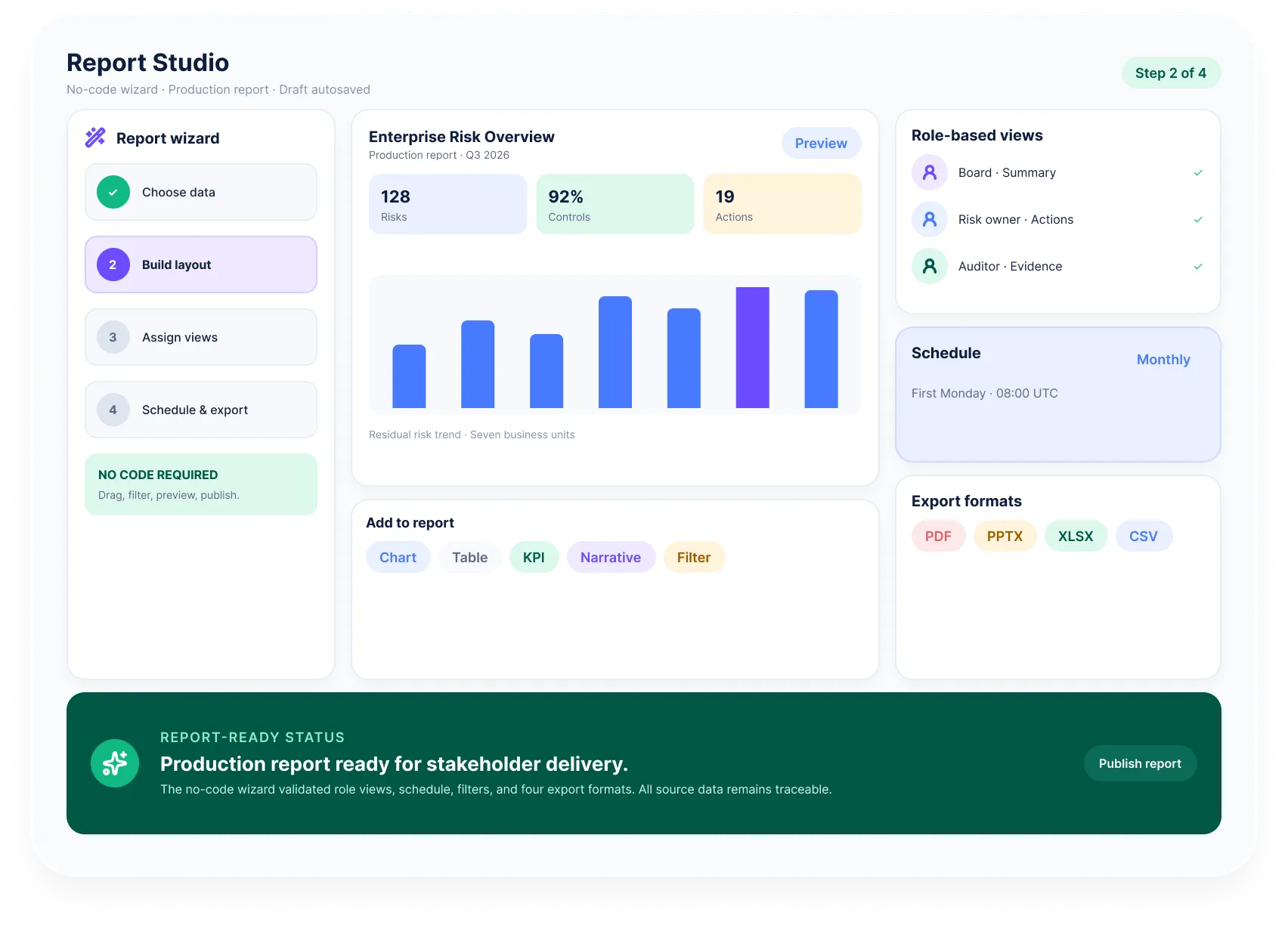Click the Enterprise Risk Overview title
Image resolution: width=1288 pixels, height=925 pixels.
click(462, 137)
